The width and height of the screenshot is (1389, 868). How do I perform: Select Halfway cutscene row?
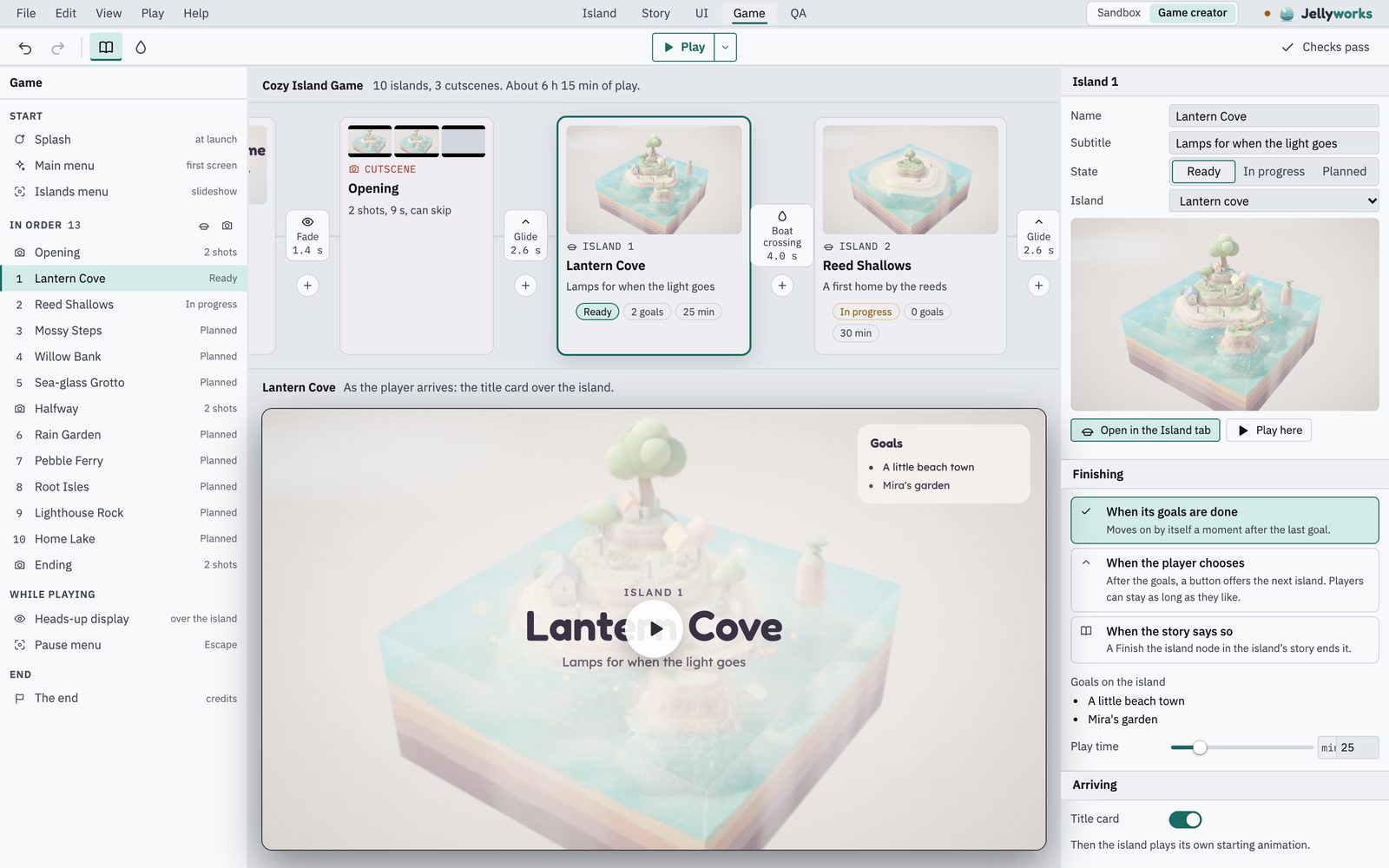[123, 409]
